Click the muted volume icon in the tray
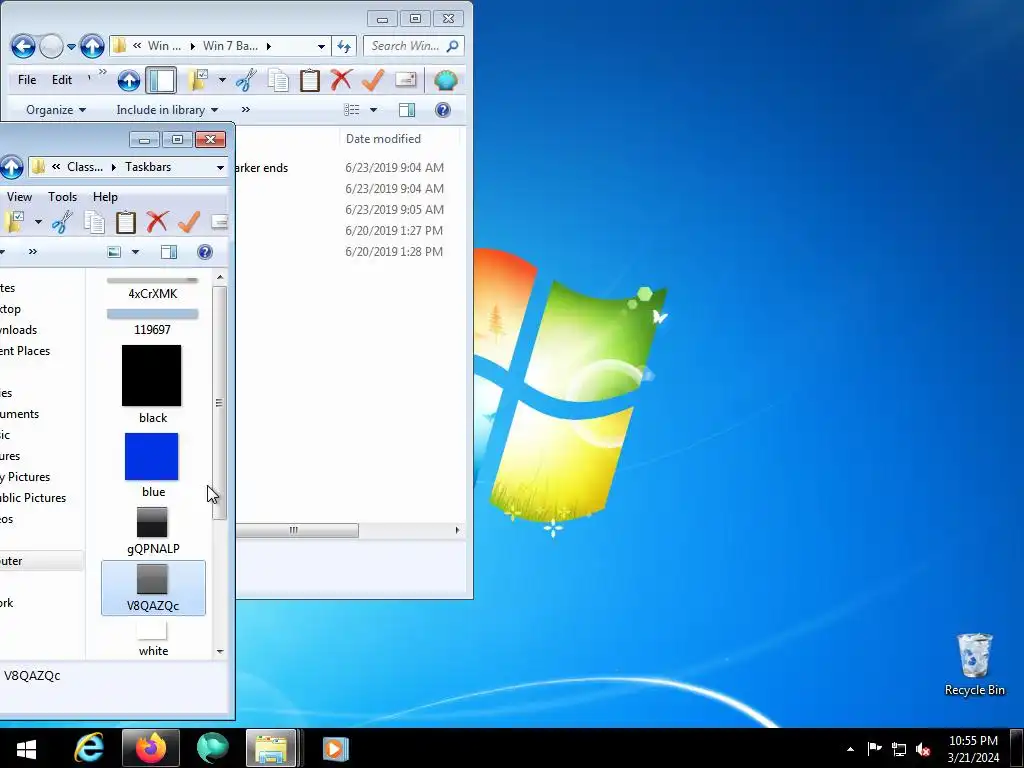 [923, 749]
